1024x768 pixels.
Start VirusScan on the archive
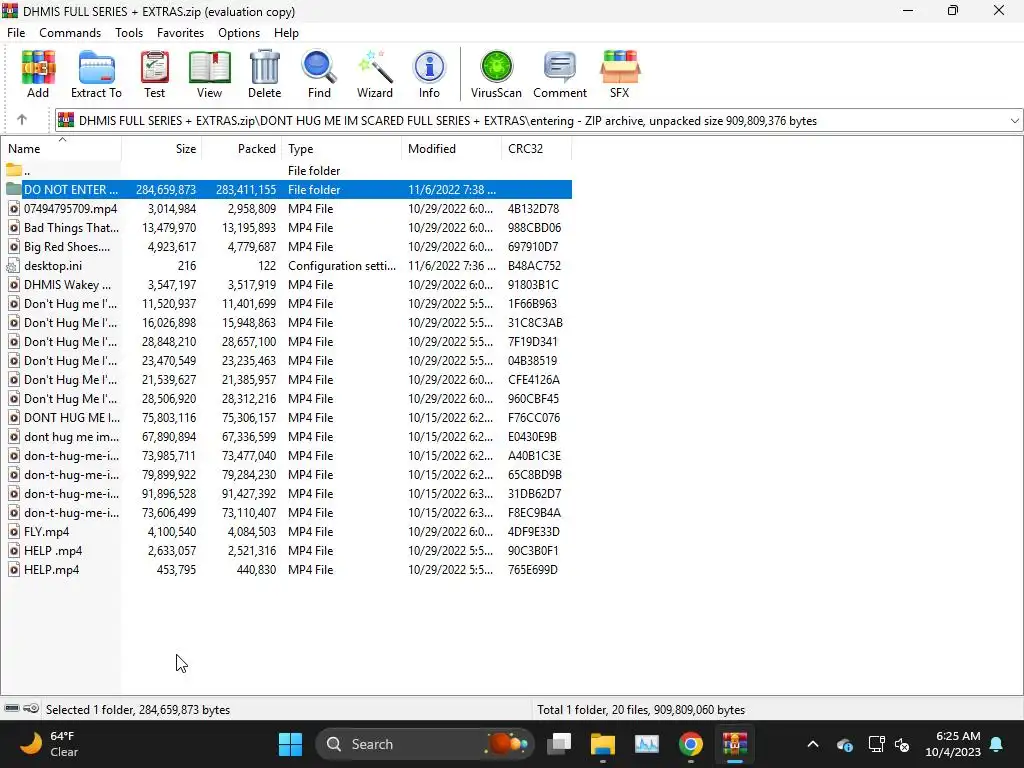(x=496, y=74)
